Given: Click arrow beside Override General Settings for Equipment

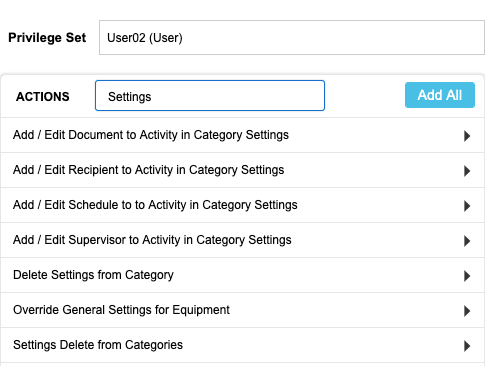Looking at the screenshot, I should coord(467,311).
